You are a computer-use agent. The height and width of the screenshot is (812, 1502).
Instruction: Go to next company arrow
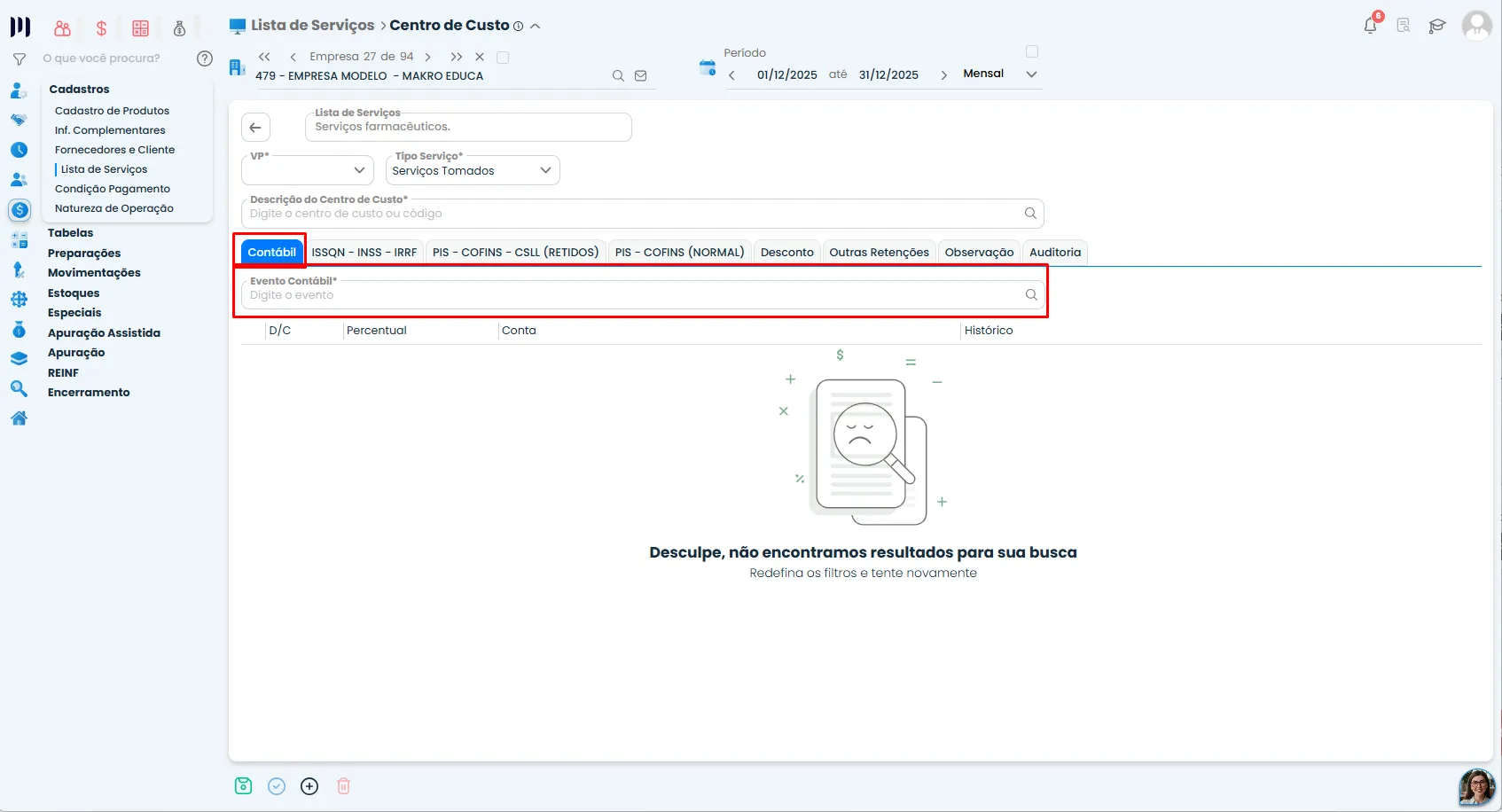pyautogui.click(x=428, y=57)
